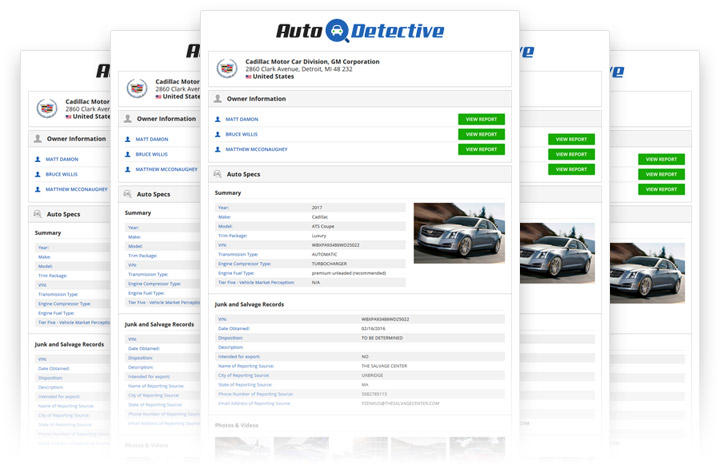Click Owner Information person icon in far-left report
This screenshot has width=720, height=464.
[38, 138]
